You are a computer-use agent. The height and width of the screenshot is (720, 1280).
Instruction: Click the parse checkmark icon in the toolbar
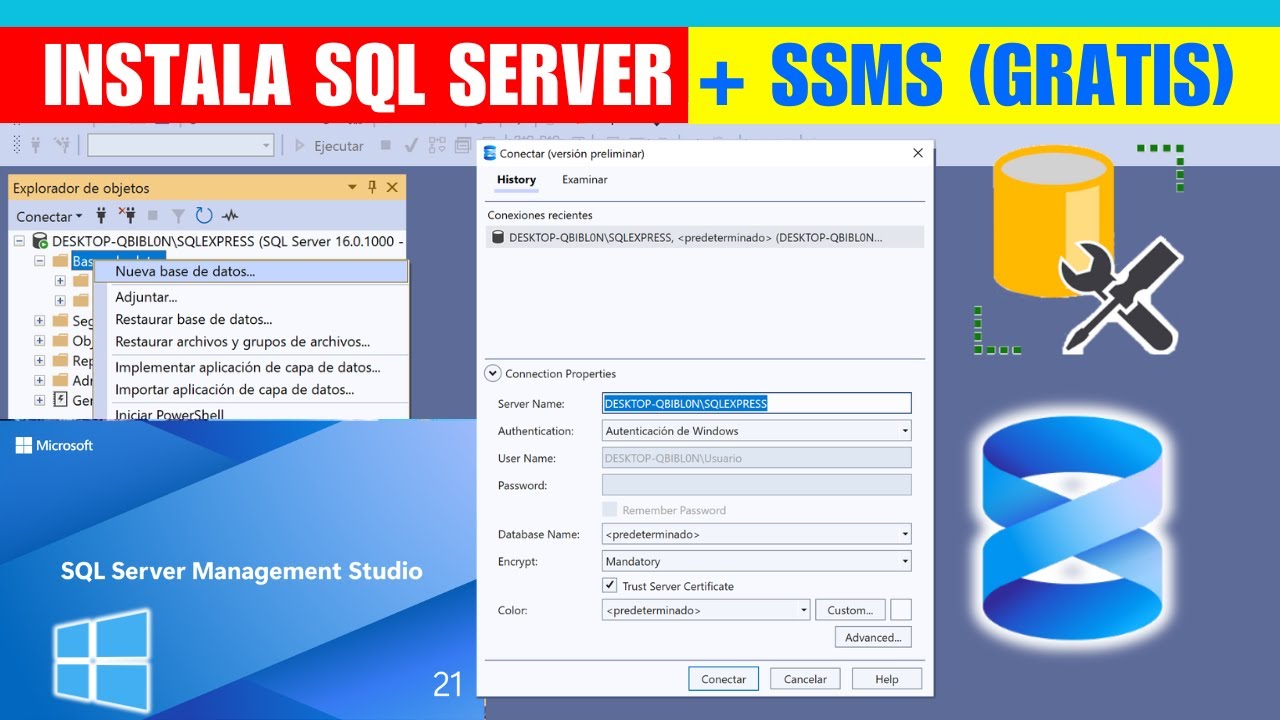click(410, 146)
